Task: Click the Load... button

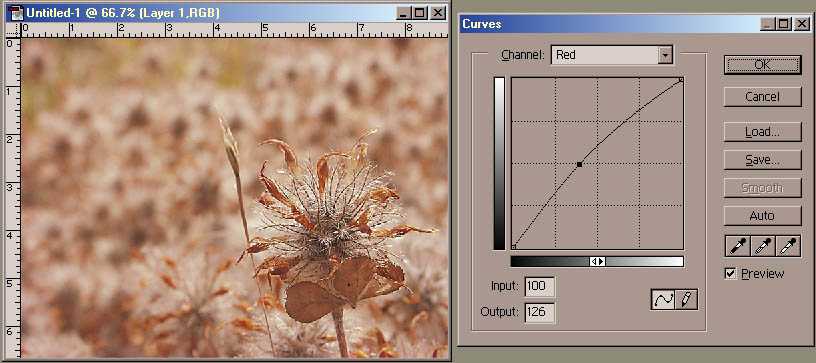Action: pyautogui.click(x=762, y=132)
